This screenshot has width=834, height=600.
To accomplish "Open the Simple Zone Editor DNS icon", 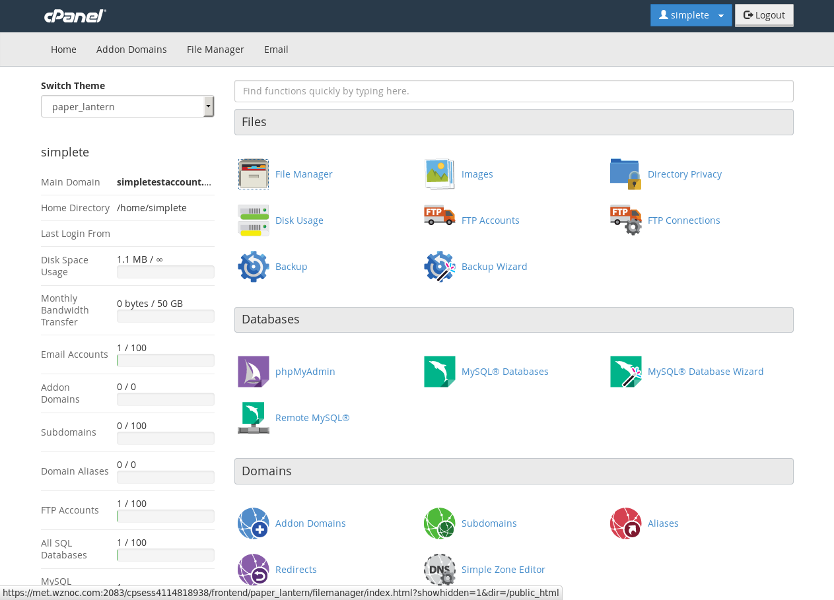I will click(439, 570).
